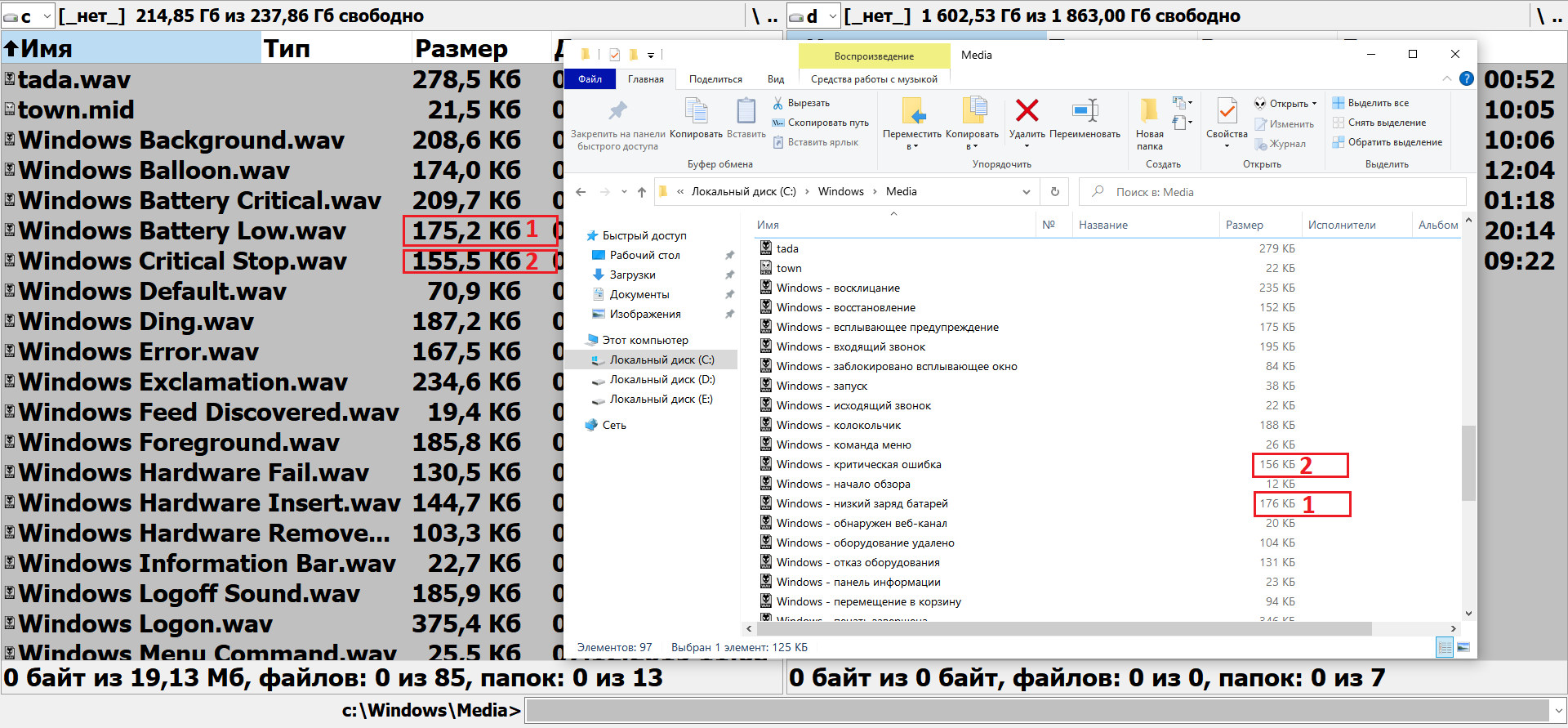This screenshot has height=728, width=1568.
Task: Select Локальный диск (D:) in navigation tree
Action: 661,379
